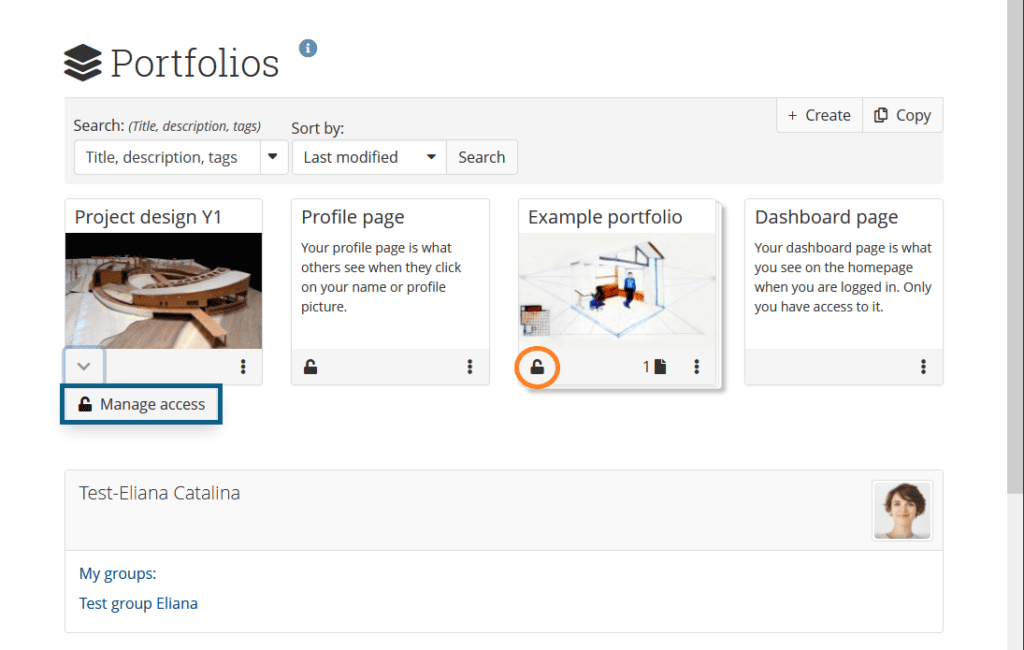This screenshot has width=1024, height=650.
Task: Open Test group Eliana link
Action: tap(138, 603)
